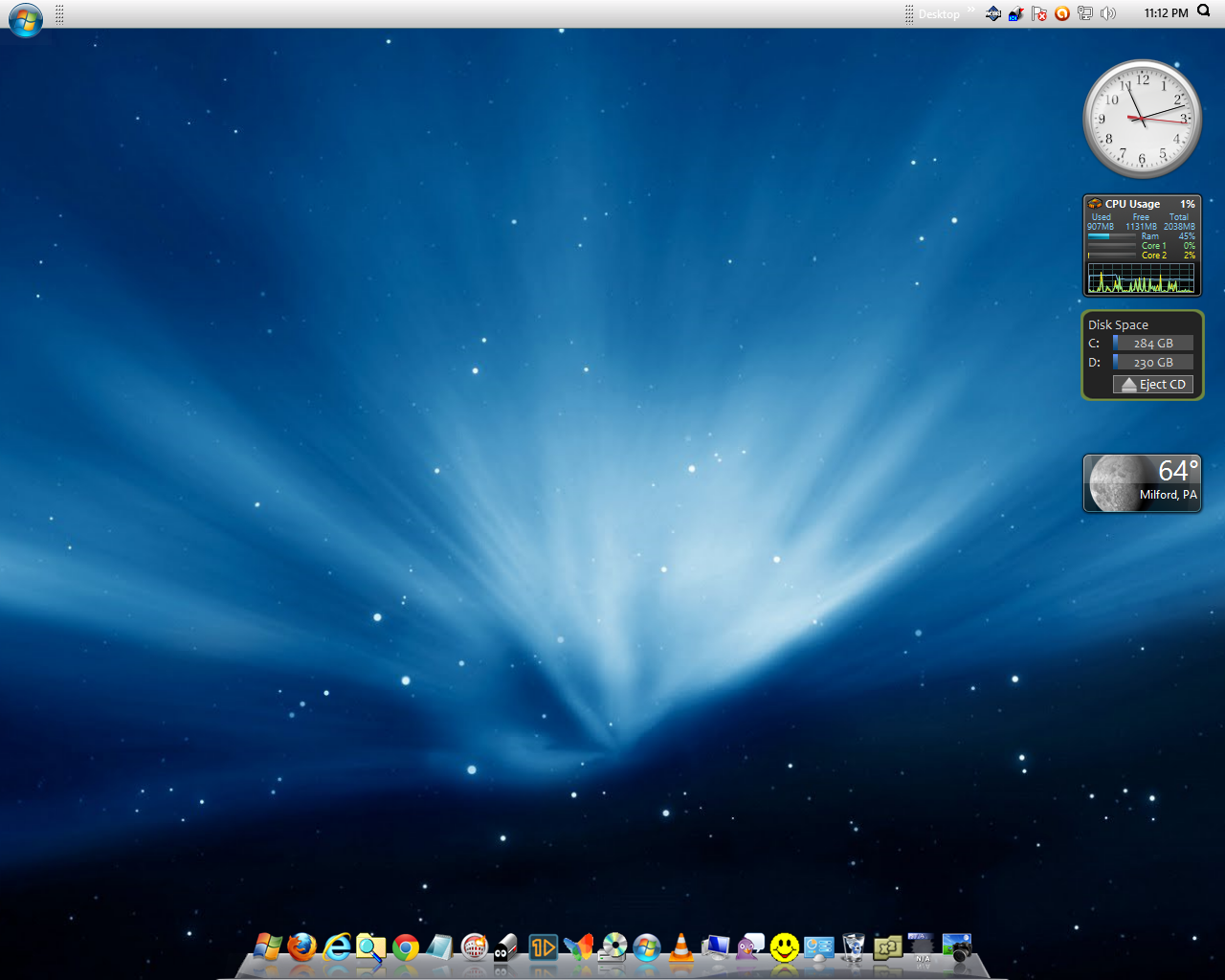The width and height of the screenshot is (1225, 980).
Task: Launch the orange 1 player icon
Action: pos(544,947)
